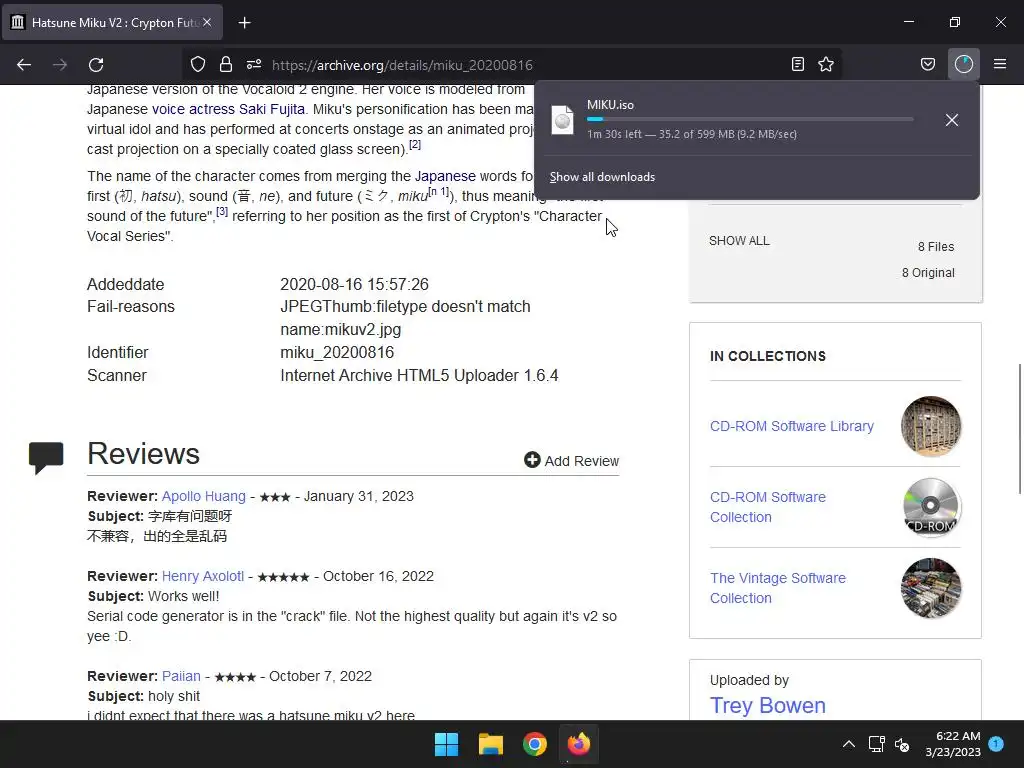Click the network display tray icon
This screenshot has height=768, width=1024.
click(876, 744)
